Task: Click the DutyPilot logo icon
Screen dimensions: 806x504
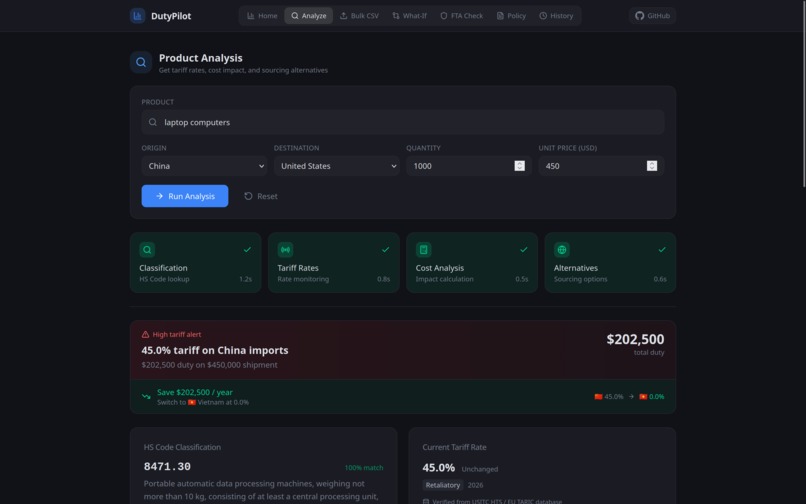Action: pos(137,16)
